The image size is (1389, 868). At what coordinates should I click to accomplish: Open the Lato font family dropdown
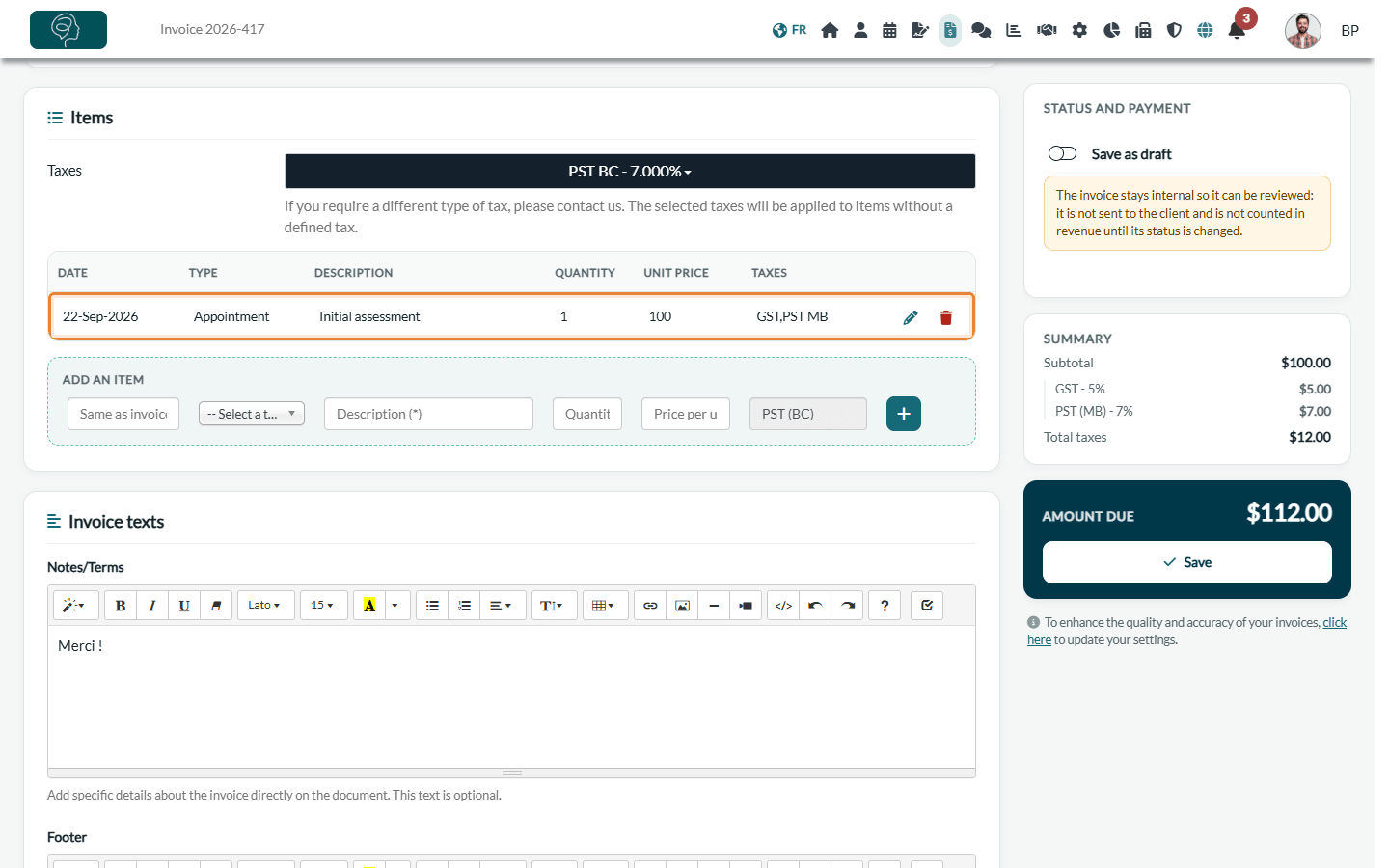tap(265, 606)
